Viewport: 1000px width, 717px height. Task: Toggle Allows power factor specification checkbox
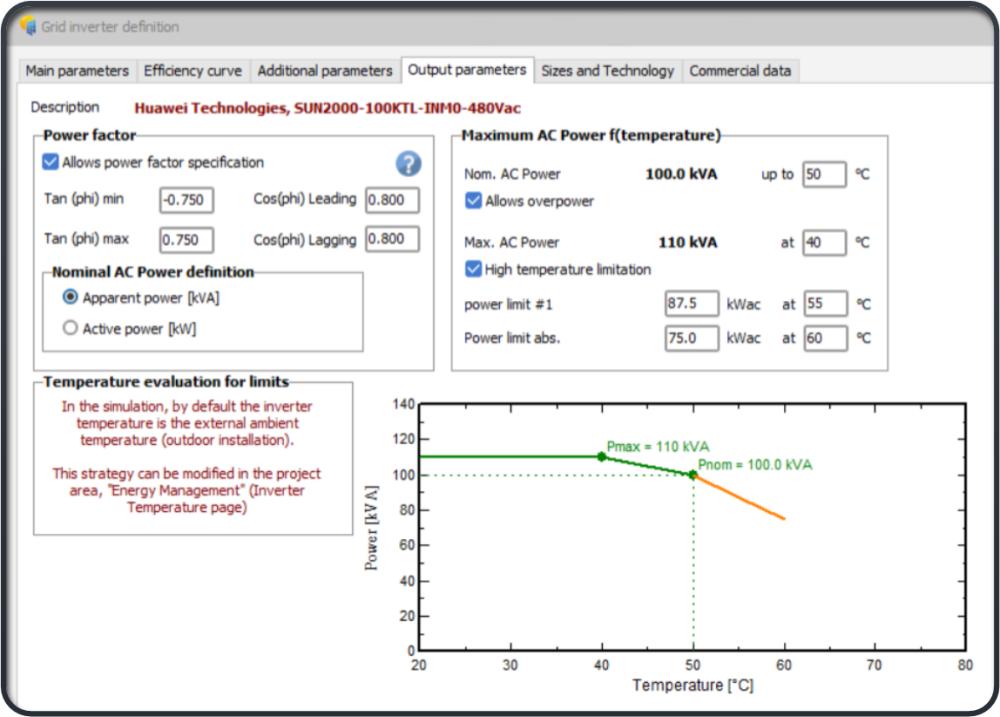tap(51, 162)
